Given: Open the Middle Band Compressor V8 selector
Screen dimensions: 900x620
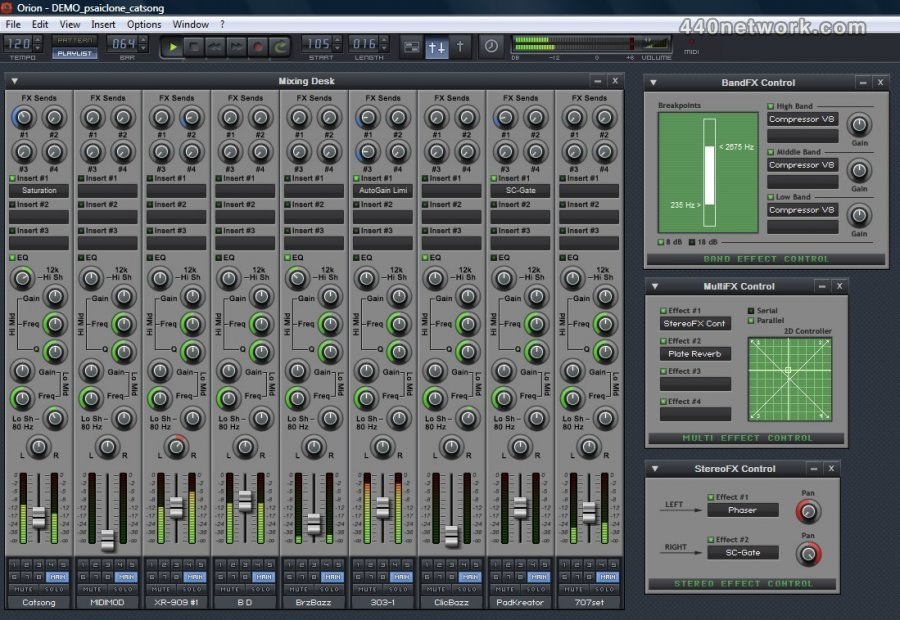Looking at the screenshot, I should tap(802, 165).
